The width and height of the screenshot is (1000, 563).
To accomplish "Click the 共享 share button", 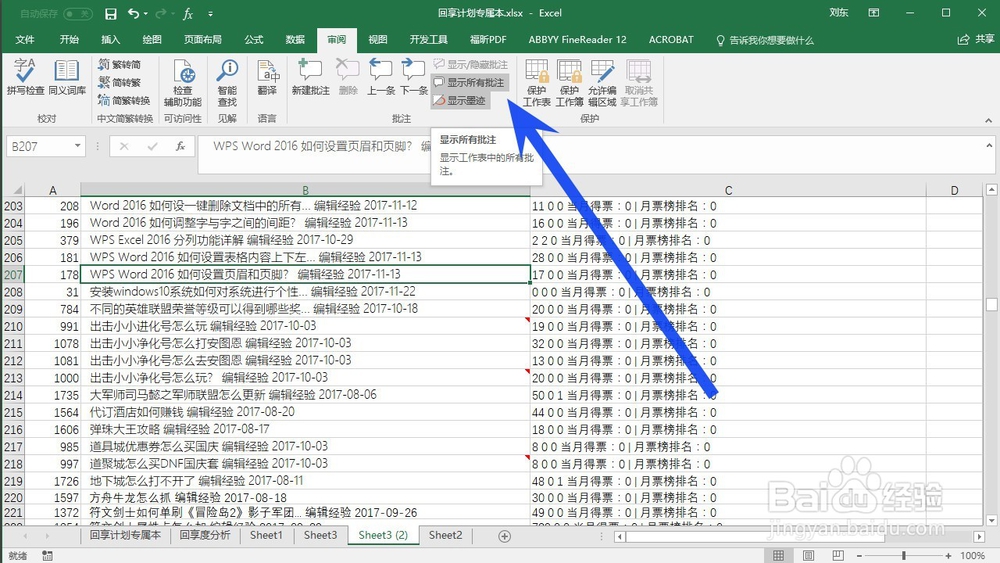I will [x=976, y=40].
